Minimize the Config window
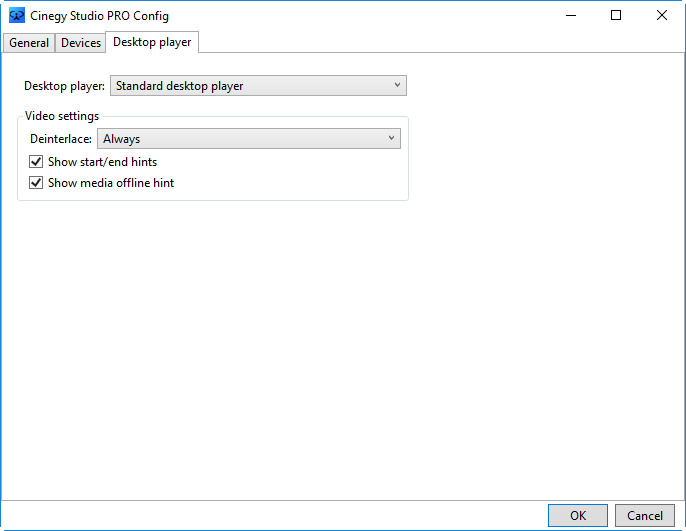The image size is (686, 531). pyautogui.click(x=571, y=16)
